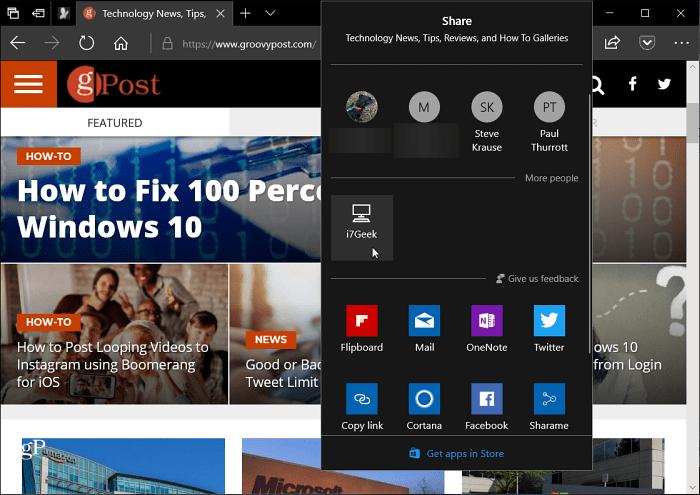Image resolution: width=700 pixels, height=495 pixels.
Task: Share page via Mail app
Action: (x=424, y=329)
